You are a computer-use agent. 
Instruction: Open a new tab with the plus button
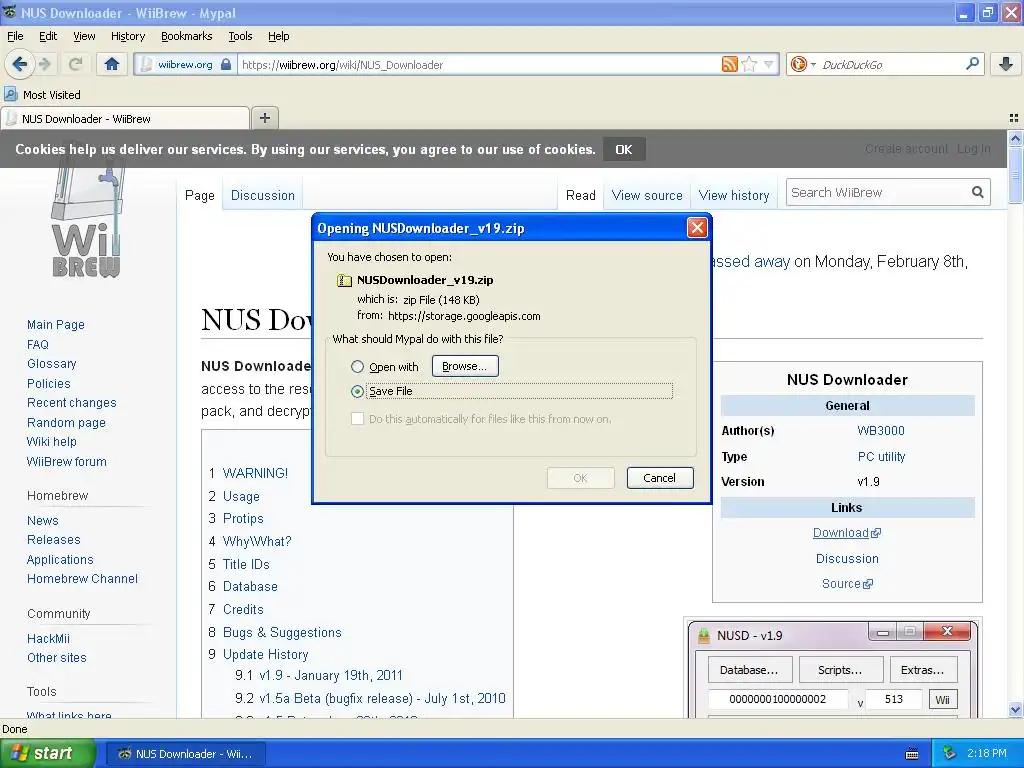point(264,118)
